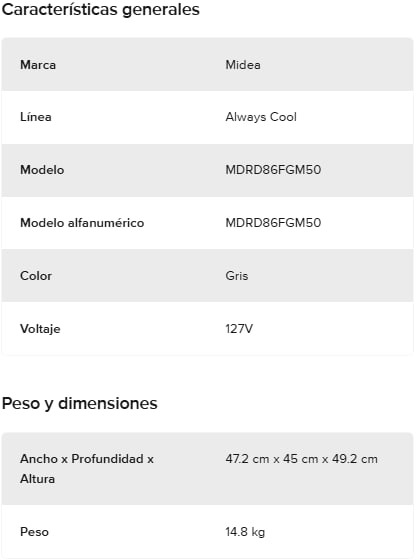Click the 47.2 cm dimensions value
419x559 pixels.
[x=301, y=459]
